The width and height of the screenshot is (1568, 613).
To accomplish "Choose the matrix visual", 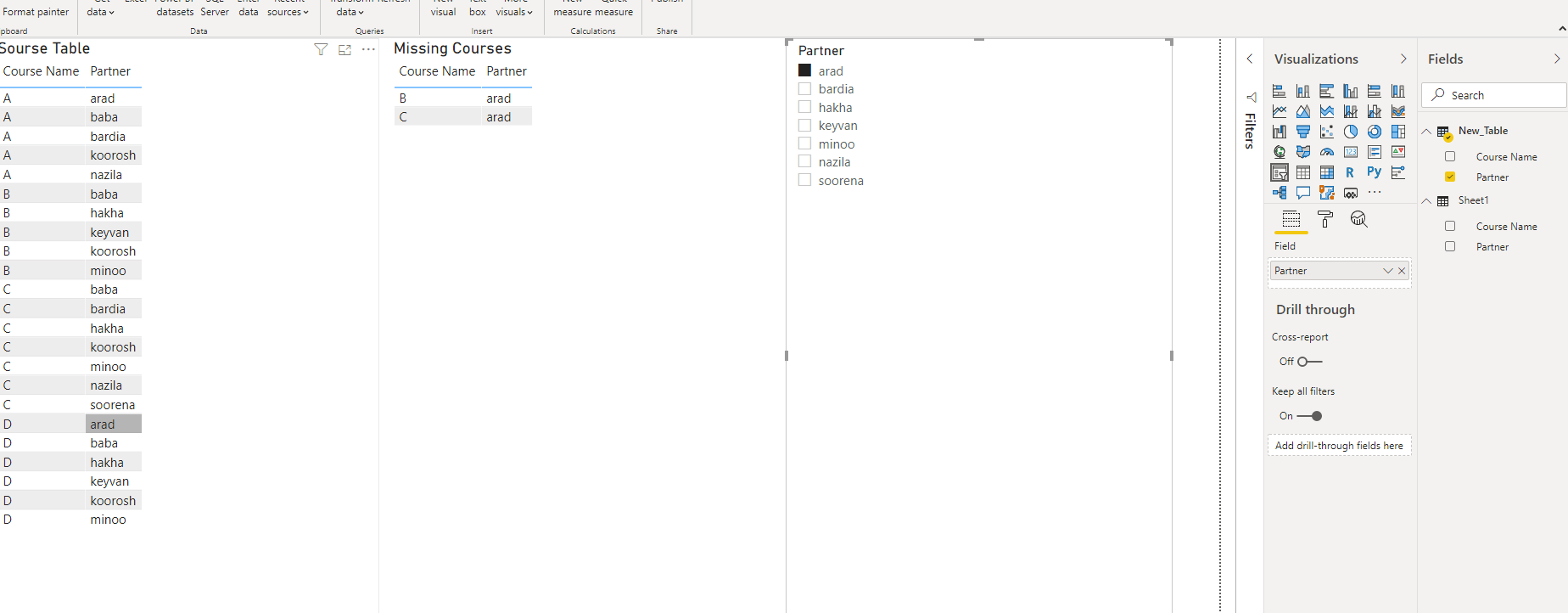I will (x=1327, y=172).
